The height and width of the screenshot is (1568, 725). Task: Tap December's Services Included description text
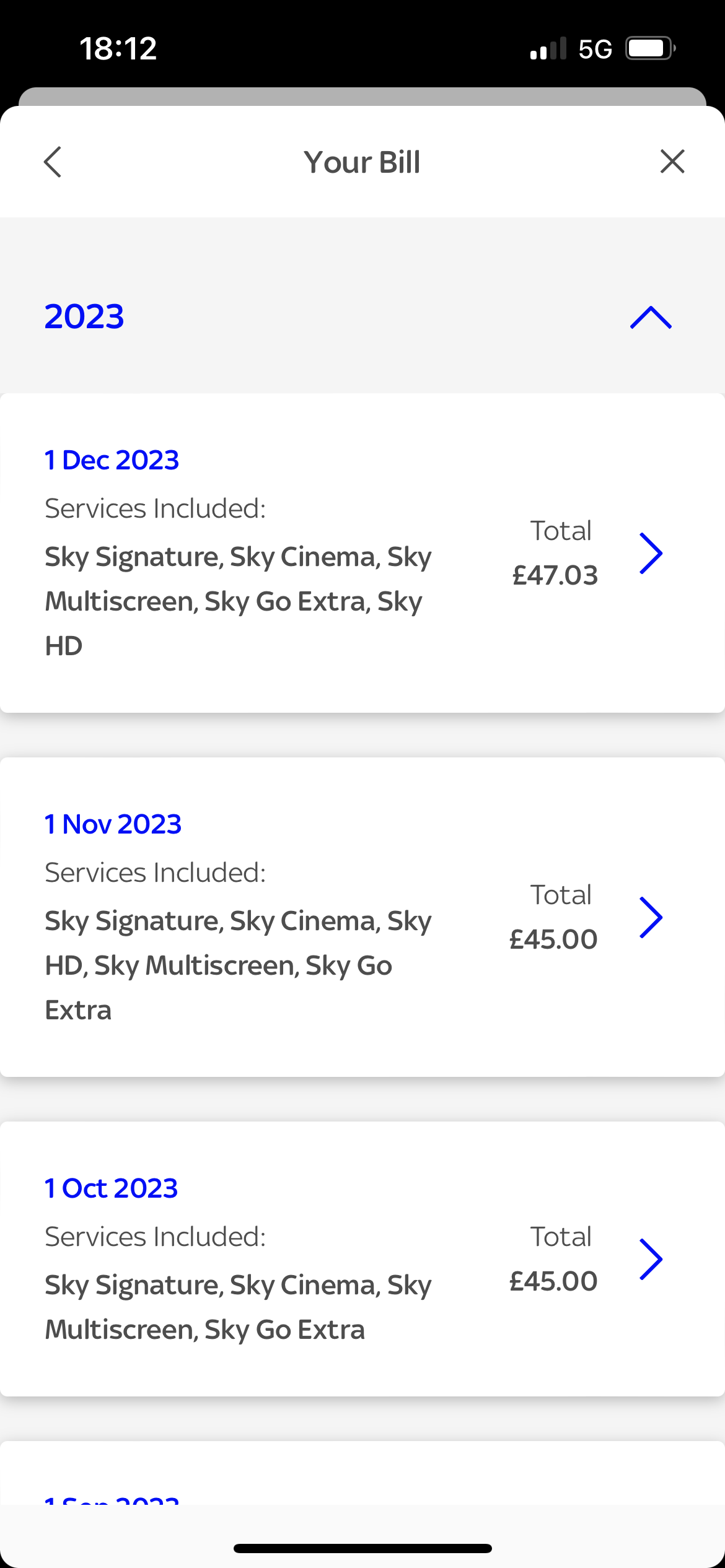[x=239, y=601]
